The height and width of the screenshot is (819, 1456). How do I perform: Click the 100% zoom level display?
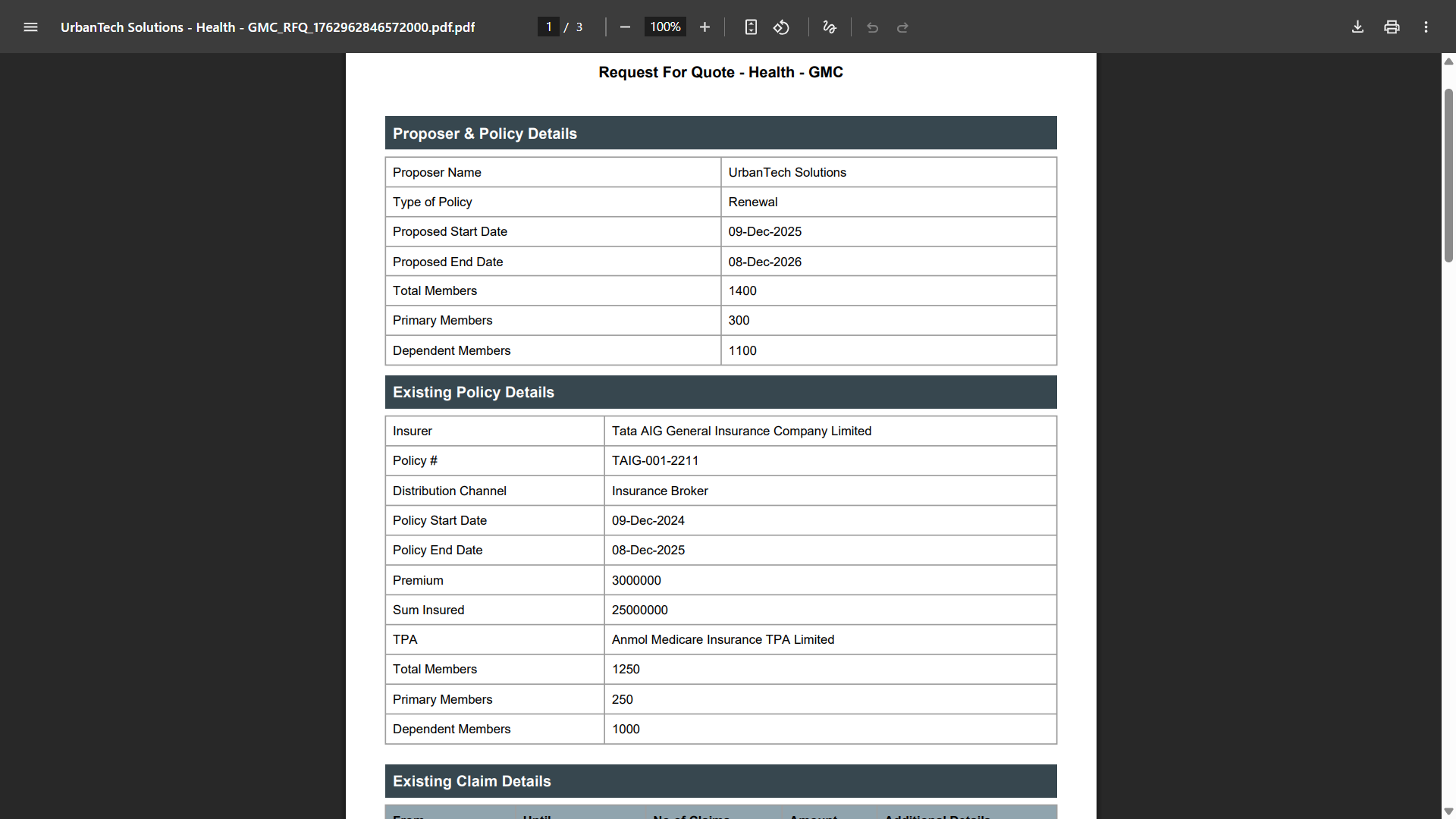pyautogui.click(x=664, y=27)
